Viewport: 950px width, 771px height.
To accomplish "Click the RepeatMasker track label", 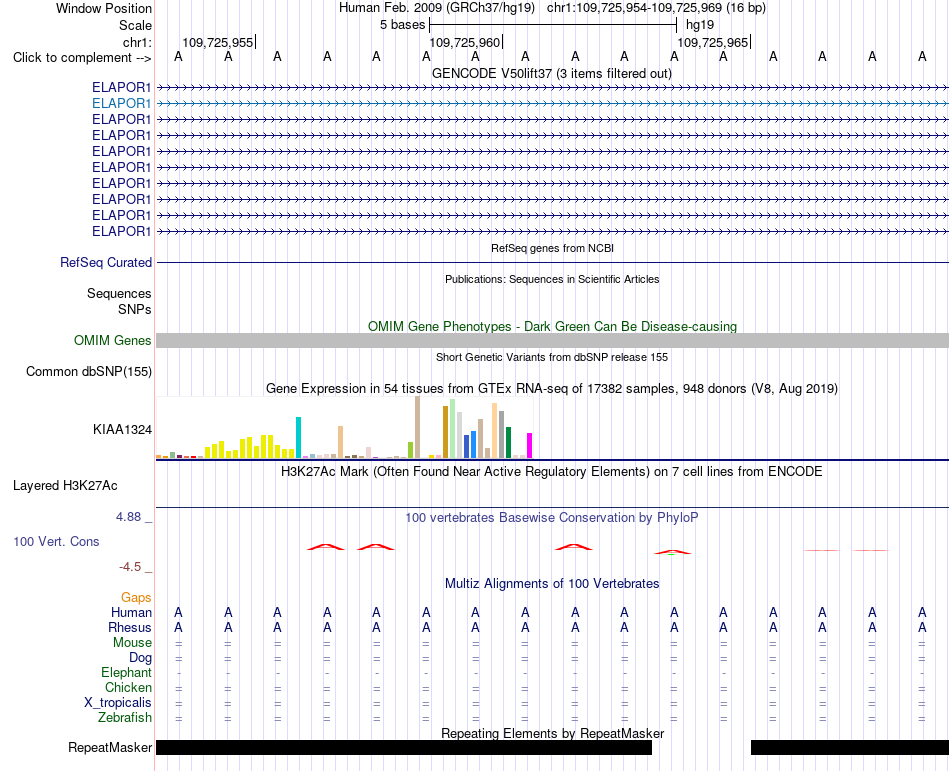I will 110,747.
